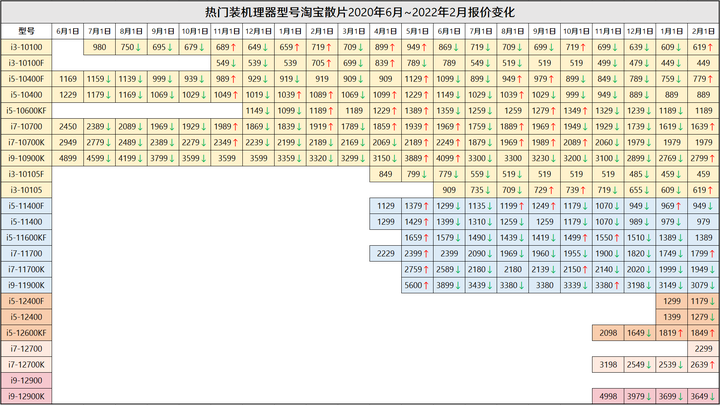The height and width of the screenshot is (406, 720).
Task: Select the i3-10100 price cell 980
Action: tap(99, 47)
